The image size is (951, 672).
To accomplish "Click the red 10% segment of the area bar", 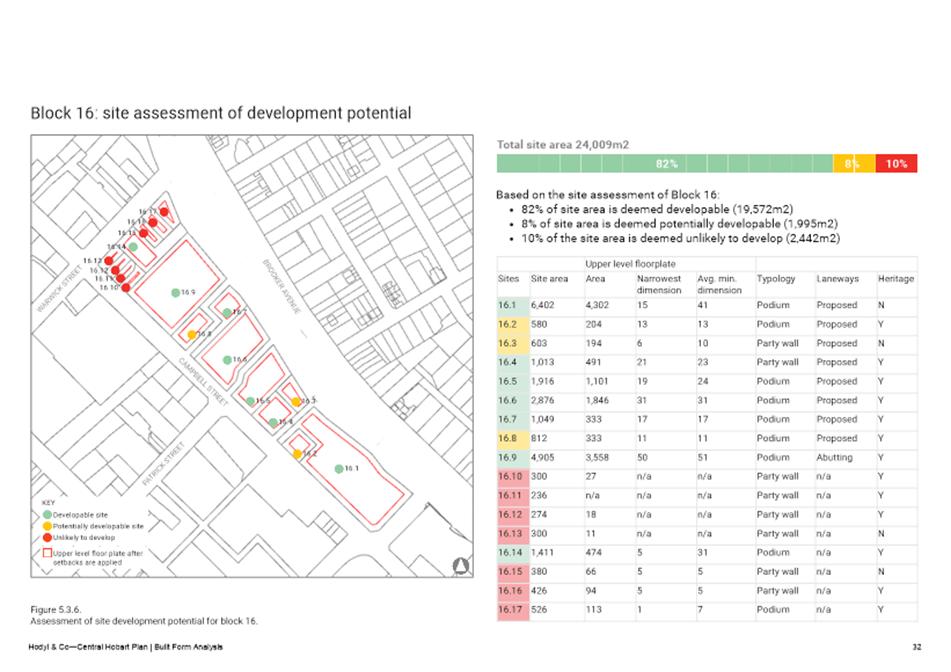I will pyautogui.click(x=896, y=164).
